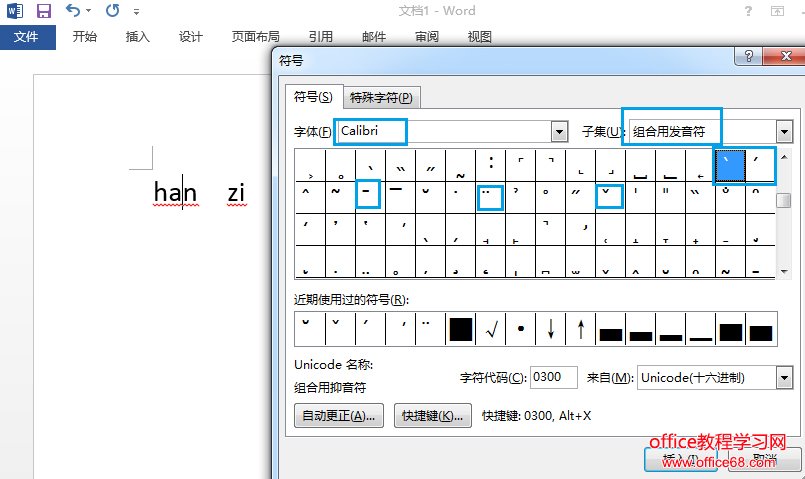This screenshot has width=805, height=479.
Task: Click the symbol grid scrollbar thumb
Action: tap(783, 200)
